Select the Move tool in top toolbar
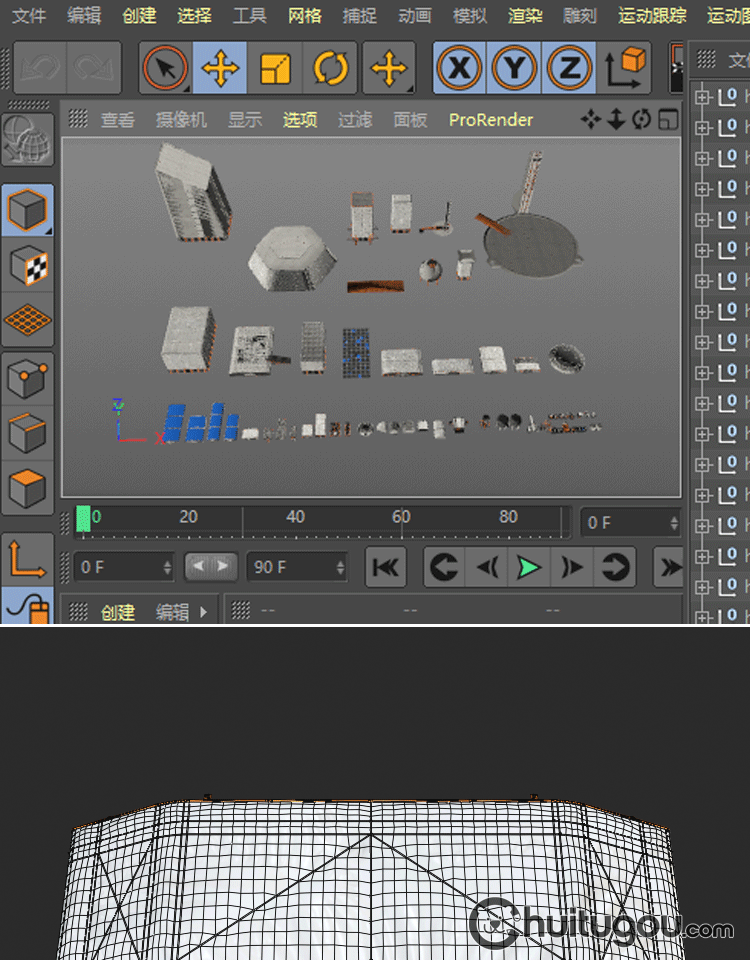750x960 pixels. tap(220, 69)
